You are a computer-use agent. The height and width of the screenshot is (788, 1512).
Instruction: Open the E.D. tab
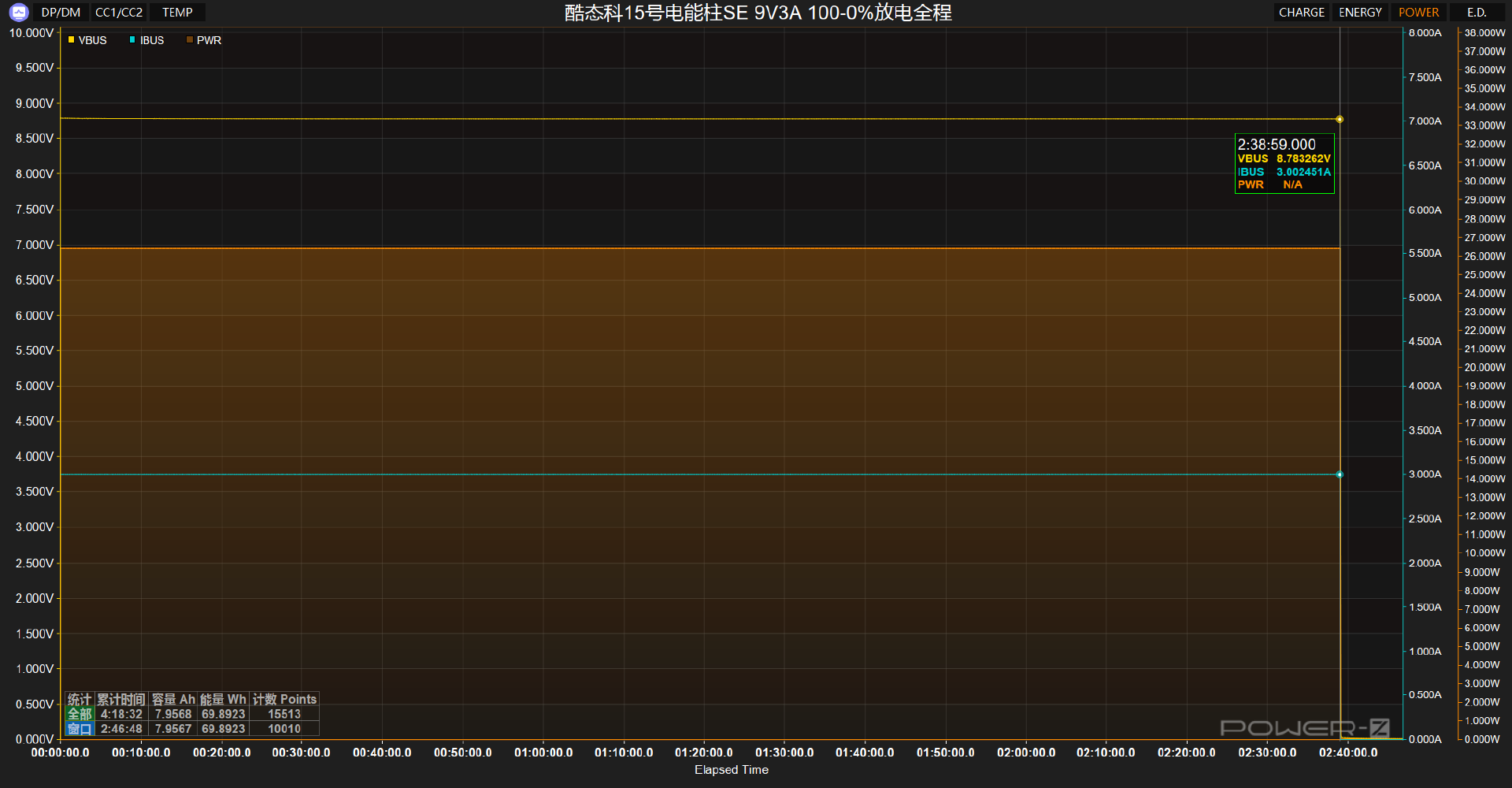(1477, 13)
